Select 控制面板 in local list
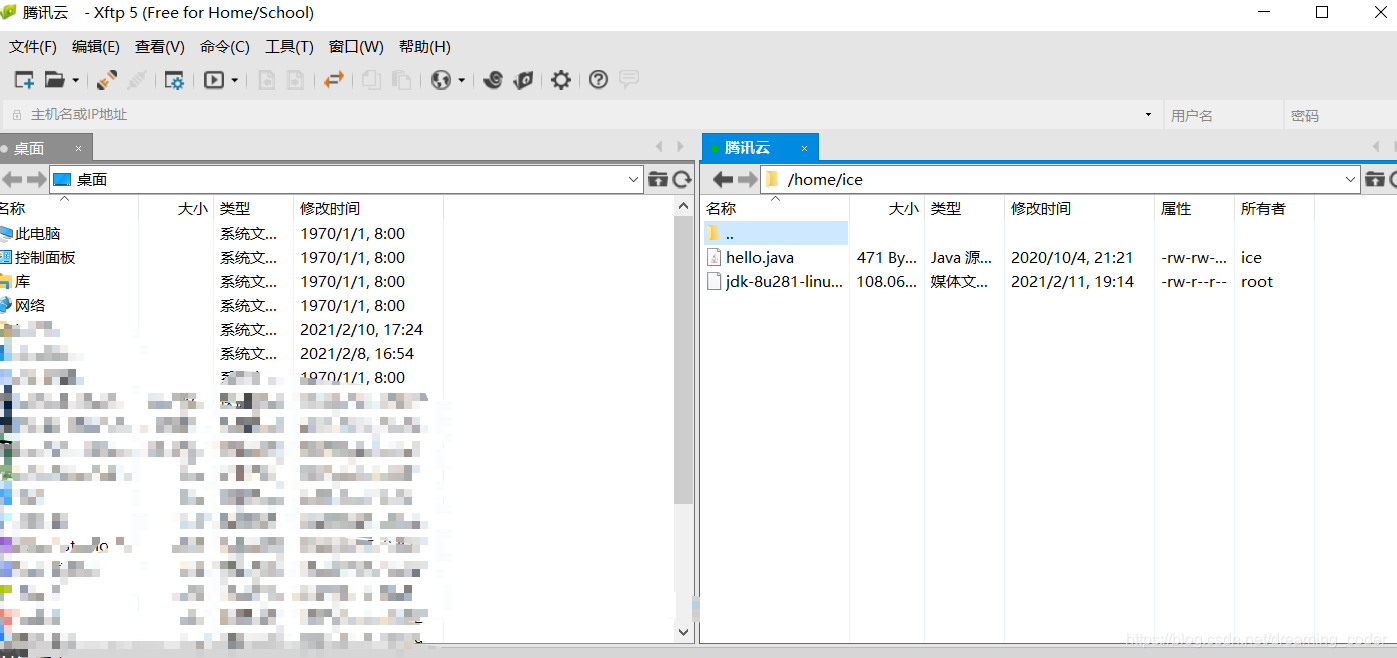Screen dimensions: 1397x658 click(x=45, y=258)
